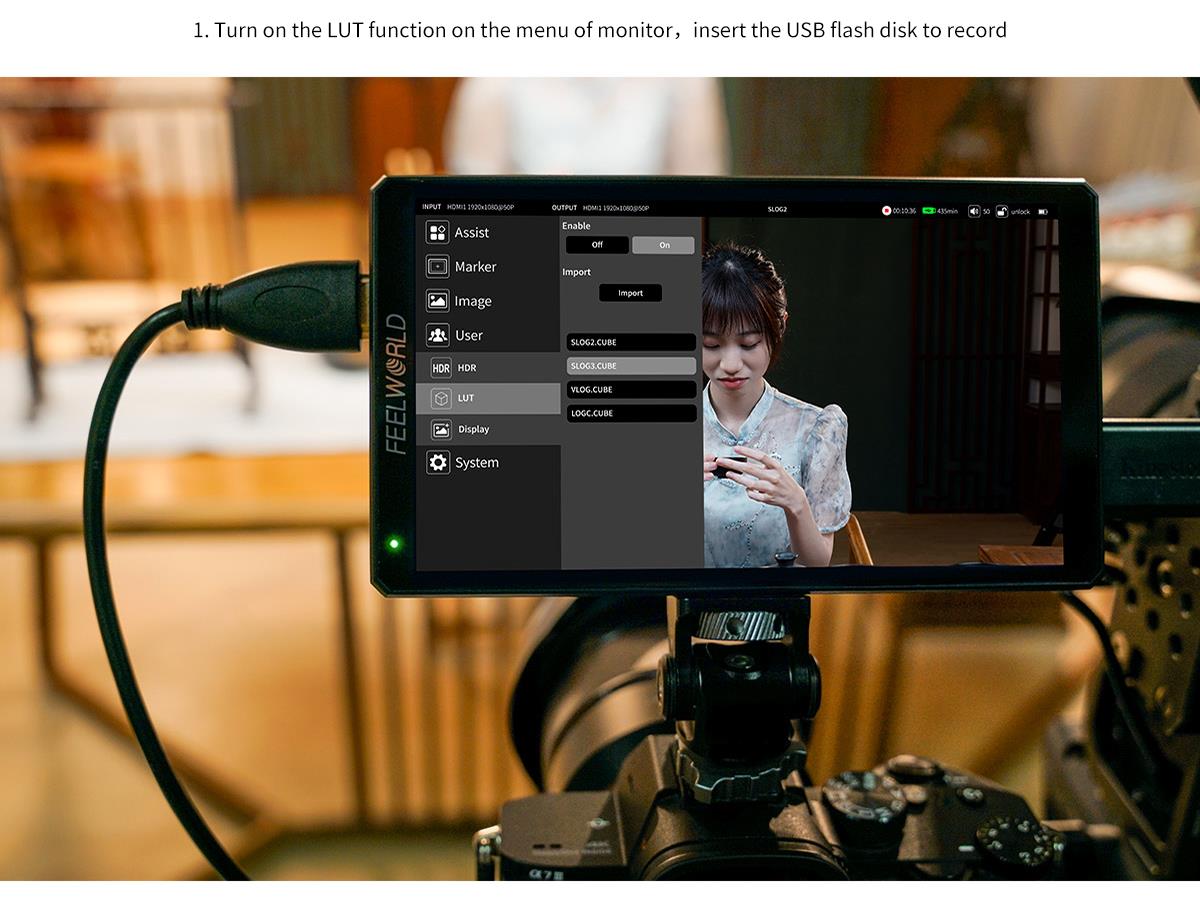The image size is (1200, 910).
Task: Click the green battery status indicator
Action: pos(929,211)
